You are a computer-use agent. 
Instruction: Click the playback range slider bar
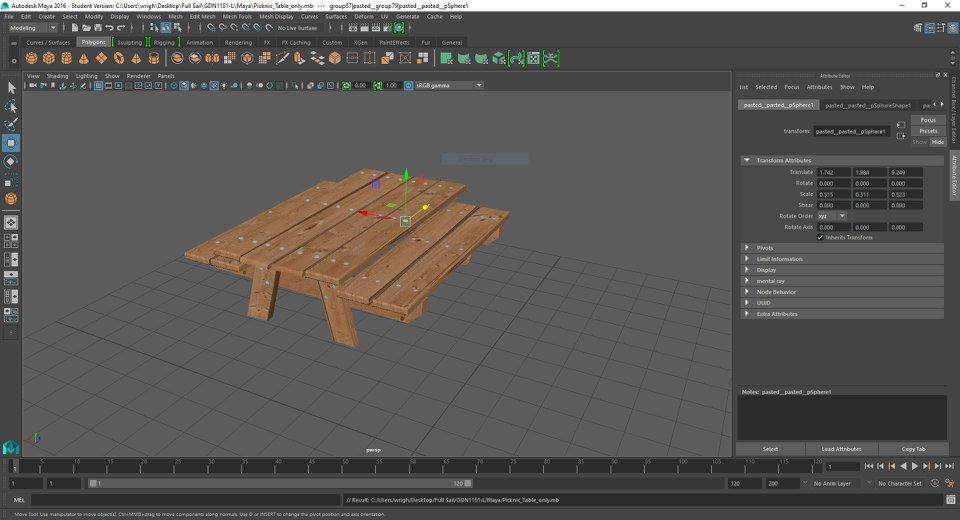point(280,483)
